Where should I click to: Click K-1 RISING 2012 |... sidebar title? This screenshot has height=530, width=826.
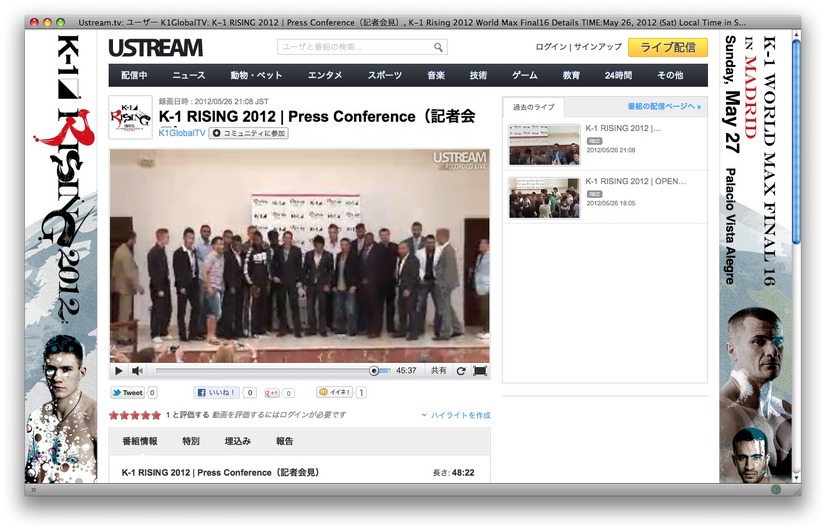click(x=623, y=128)
